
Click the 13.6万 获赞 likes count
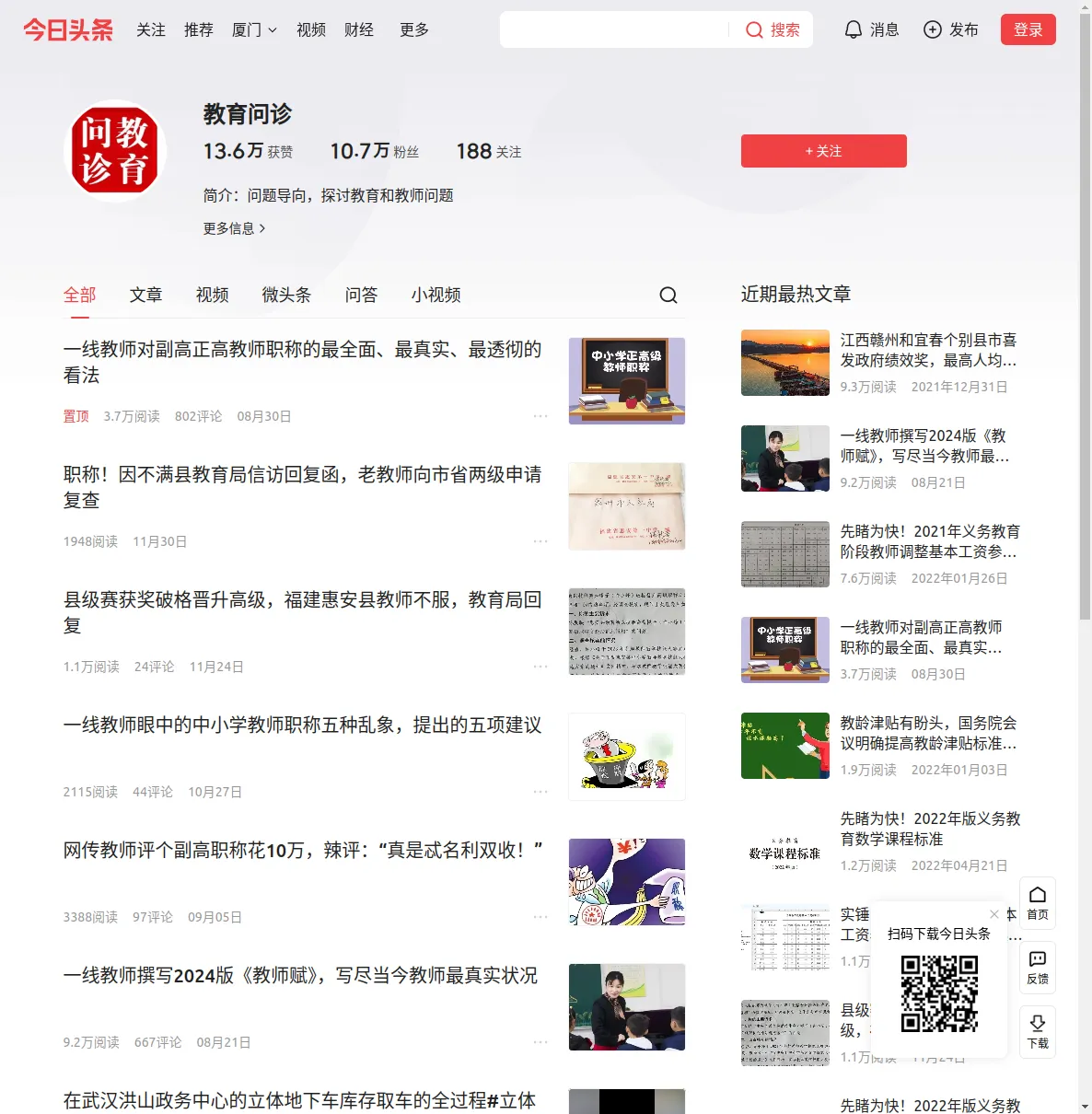point(249,151)
